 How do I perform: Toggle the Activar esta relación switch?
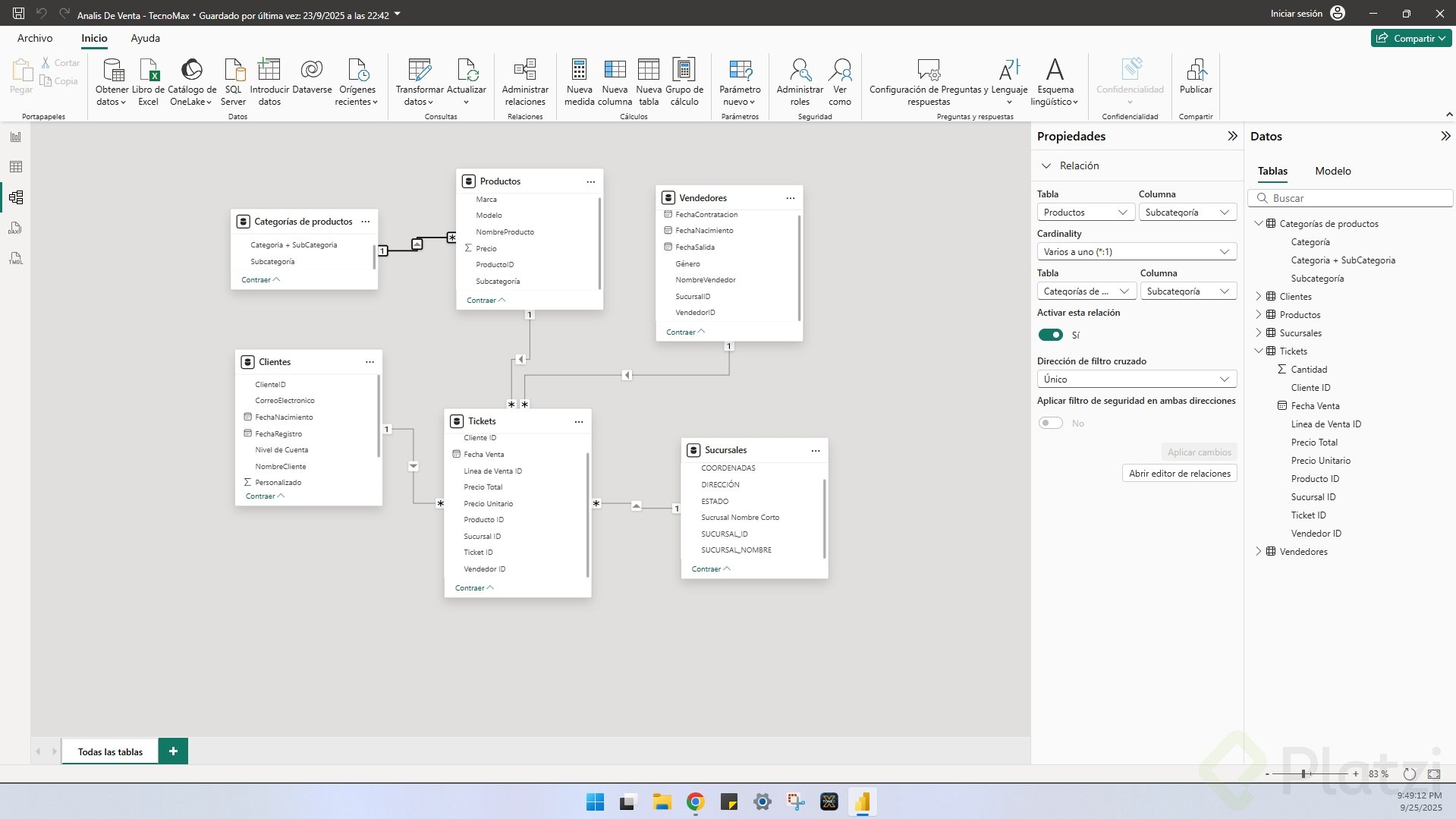click(x=1051, y=335)
